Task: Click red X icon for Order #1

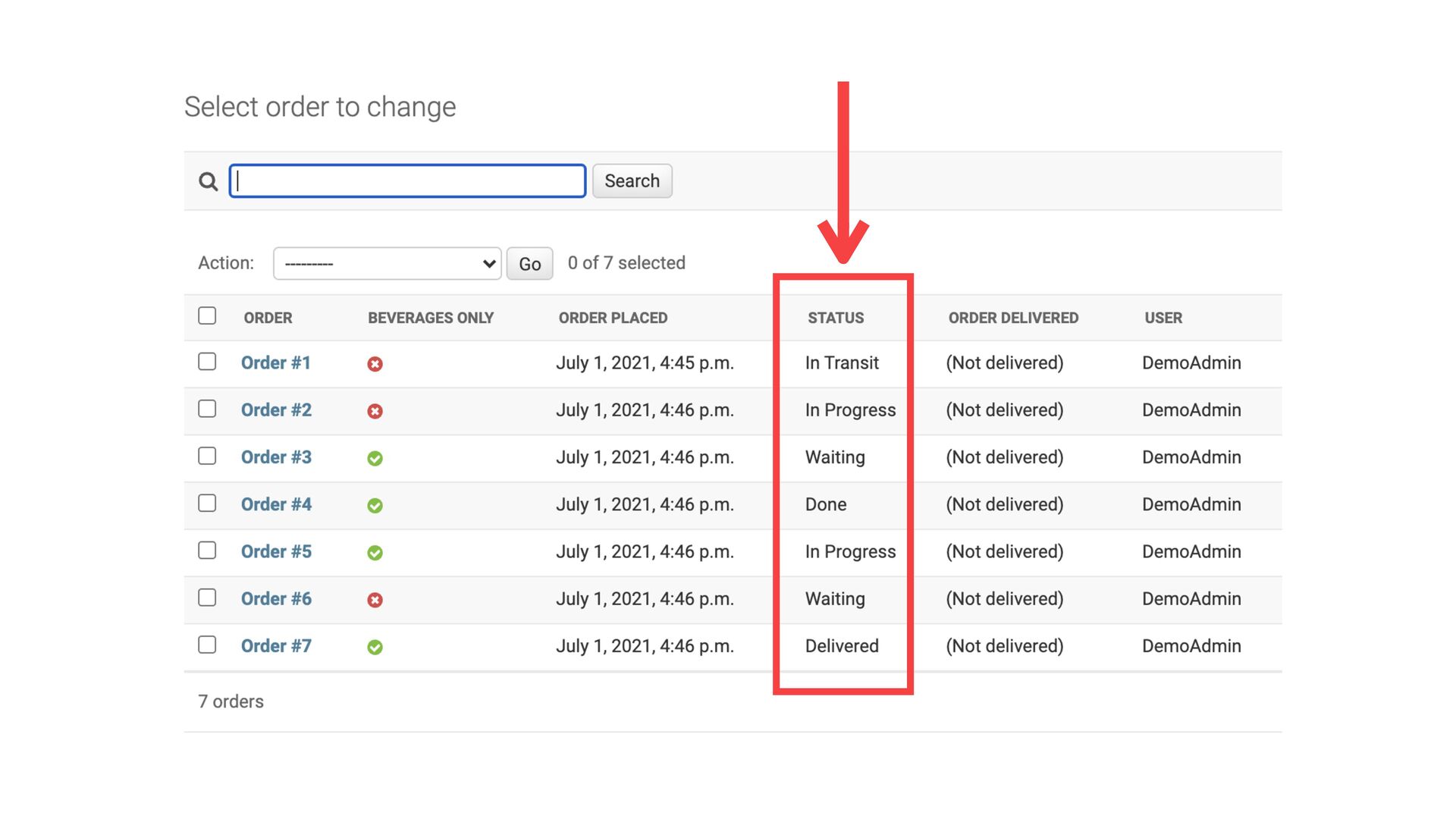Action: pyautogui.click(x=375, y=364)
